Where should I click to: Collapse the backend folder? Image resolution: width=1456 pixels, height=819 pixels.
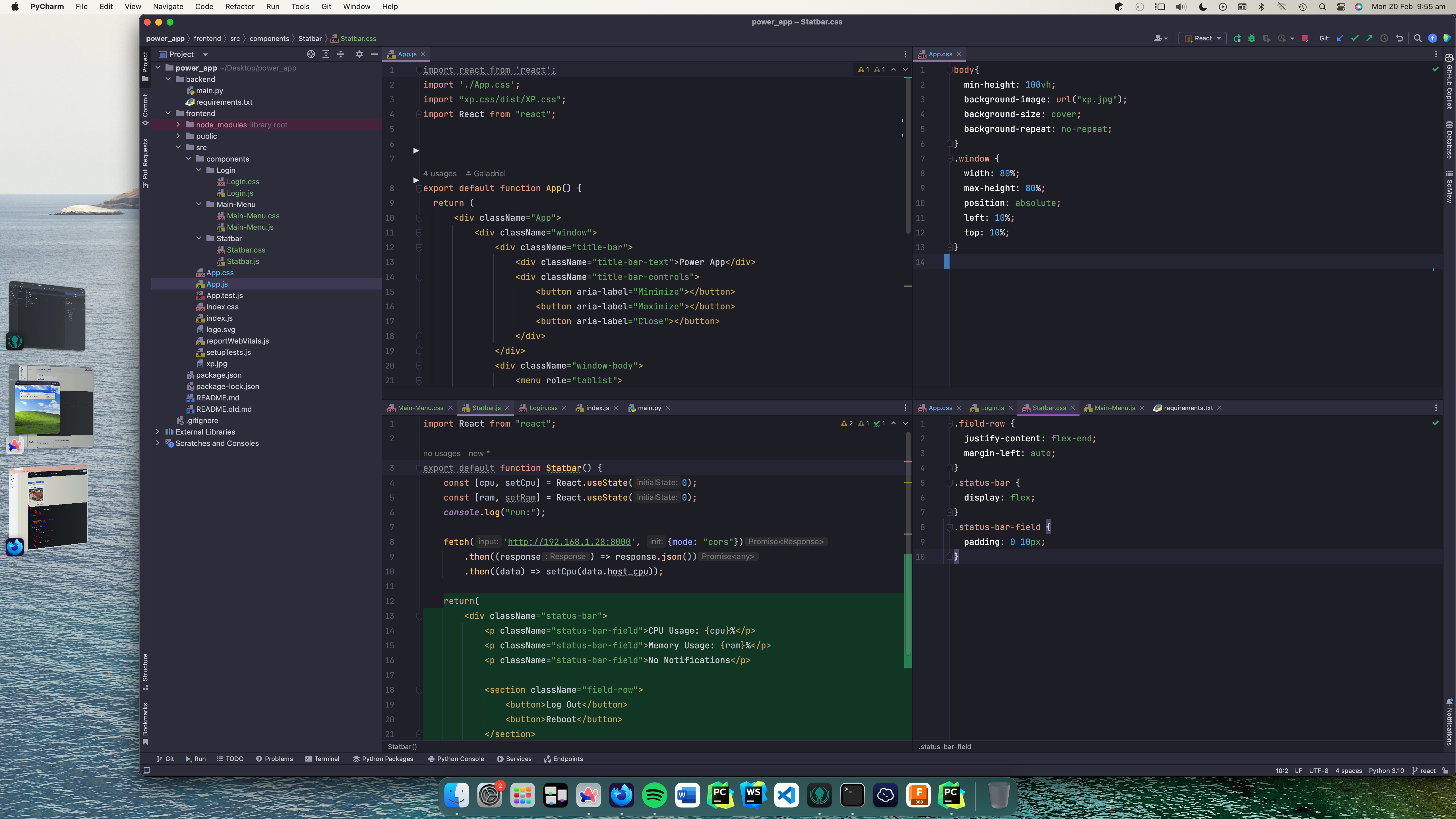[168, 79]
